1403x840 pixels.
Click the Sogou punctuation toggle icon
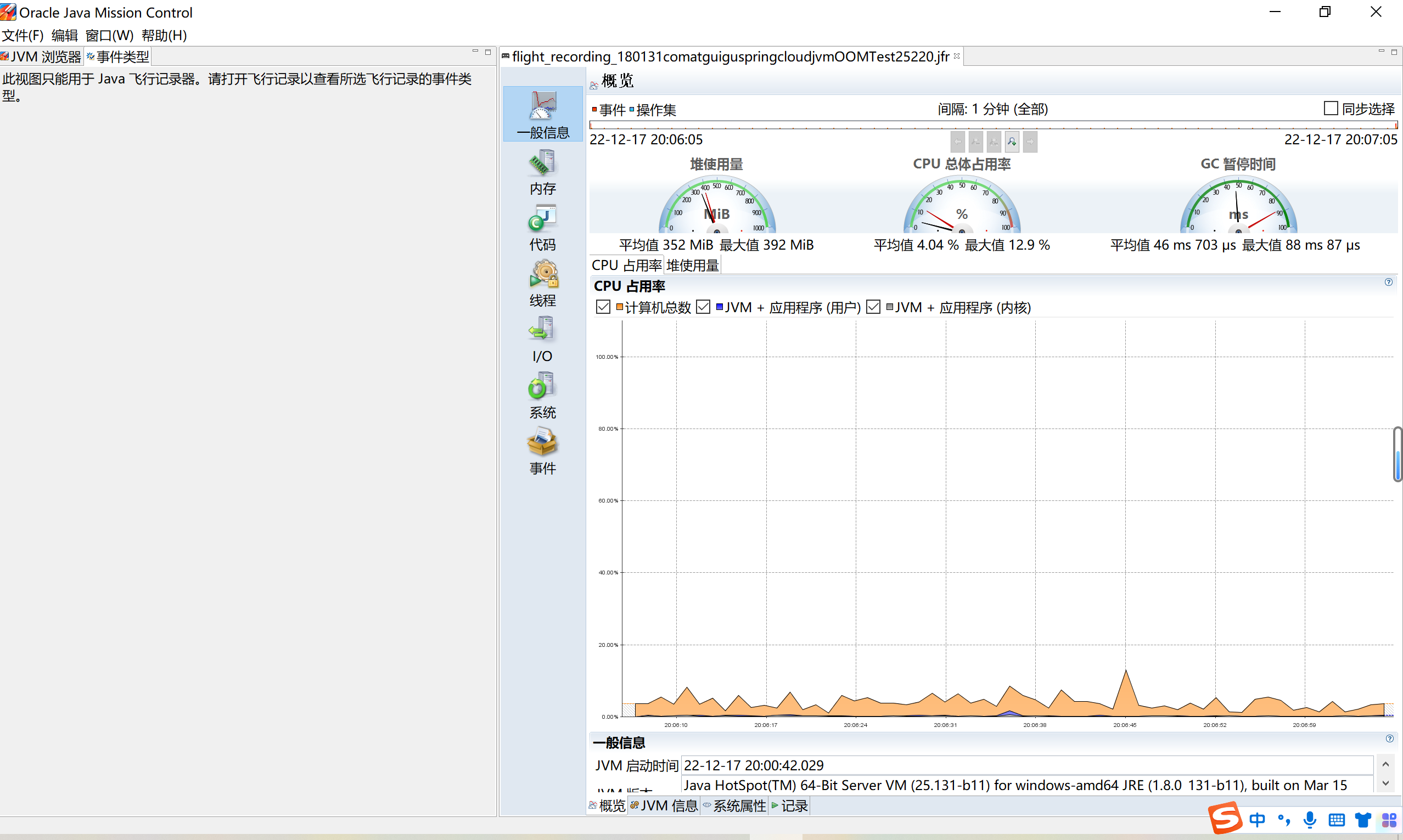tap(1283, 820)
